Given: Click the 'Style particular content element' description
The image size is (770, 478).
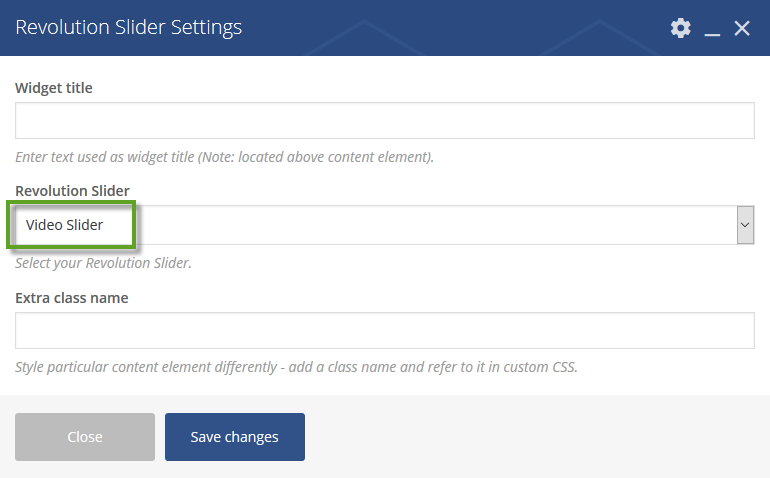Looking at the screenshot, I should [x=296, y=367].
